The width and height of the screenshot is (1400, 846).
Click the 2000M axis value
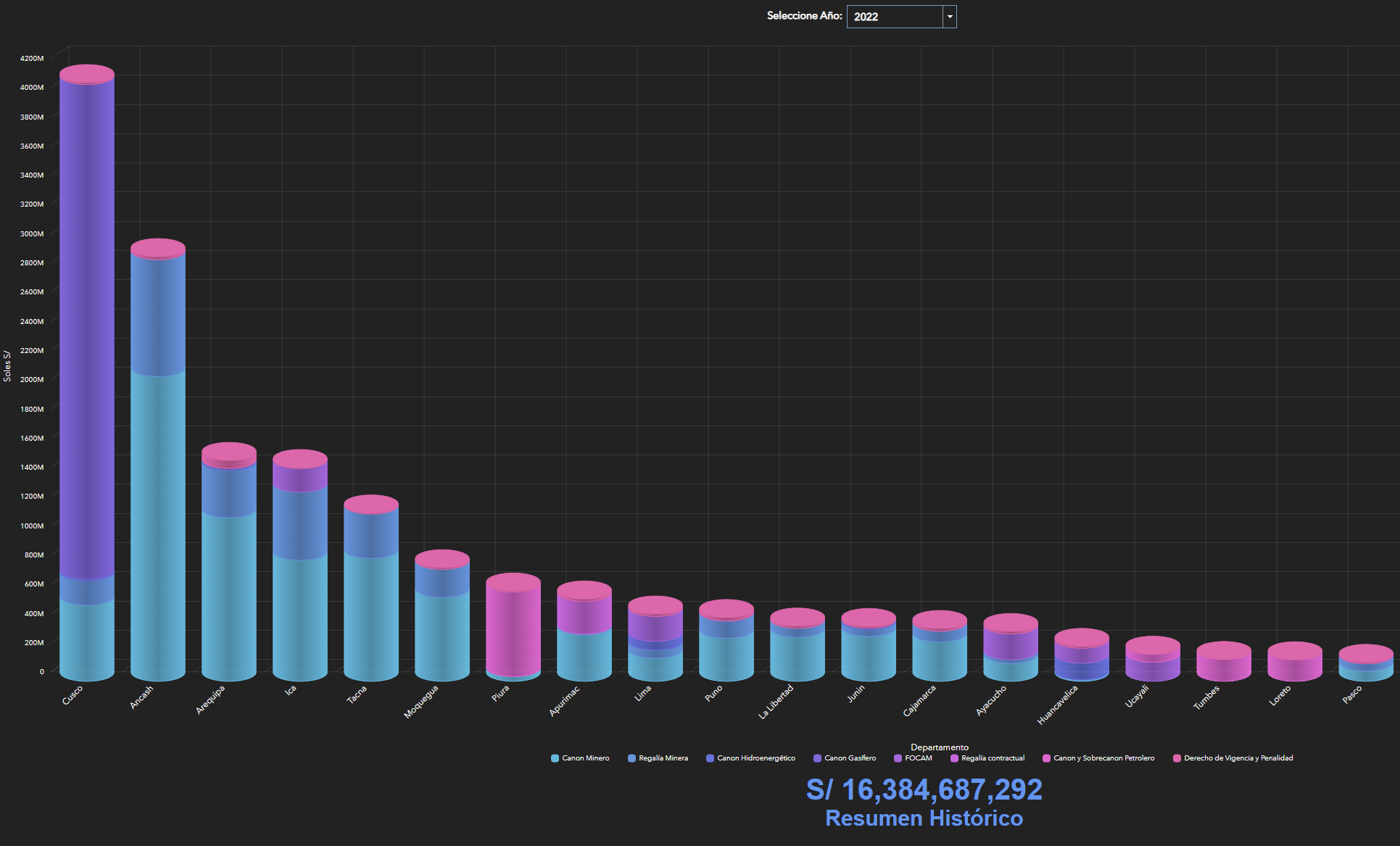32,379
